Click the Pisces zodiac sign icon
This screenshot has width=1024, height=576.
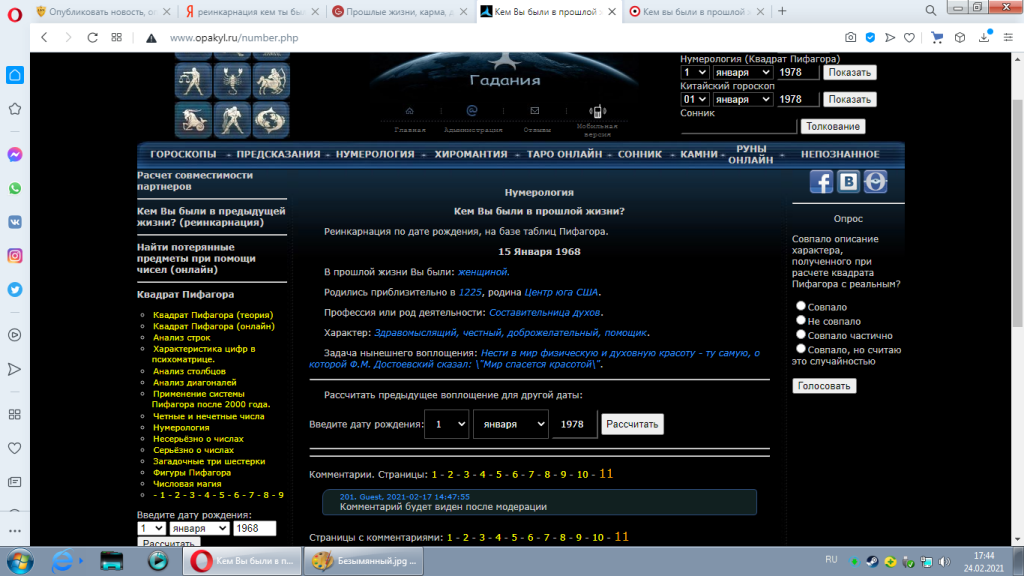click(270, 118)
